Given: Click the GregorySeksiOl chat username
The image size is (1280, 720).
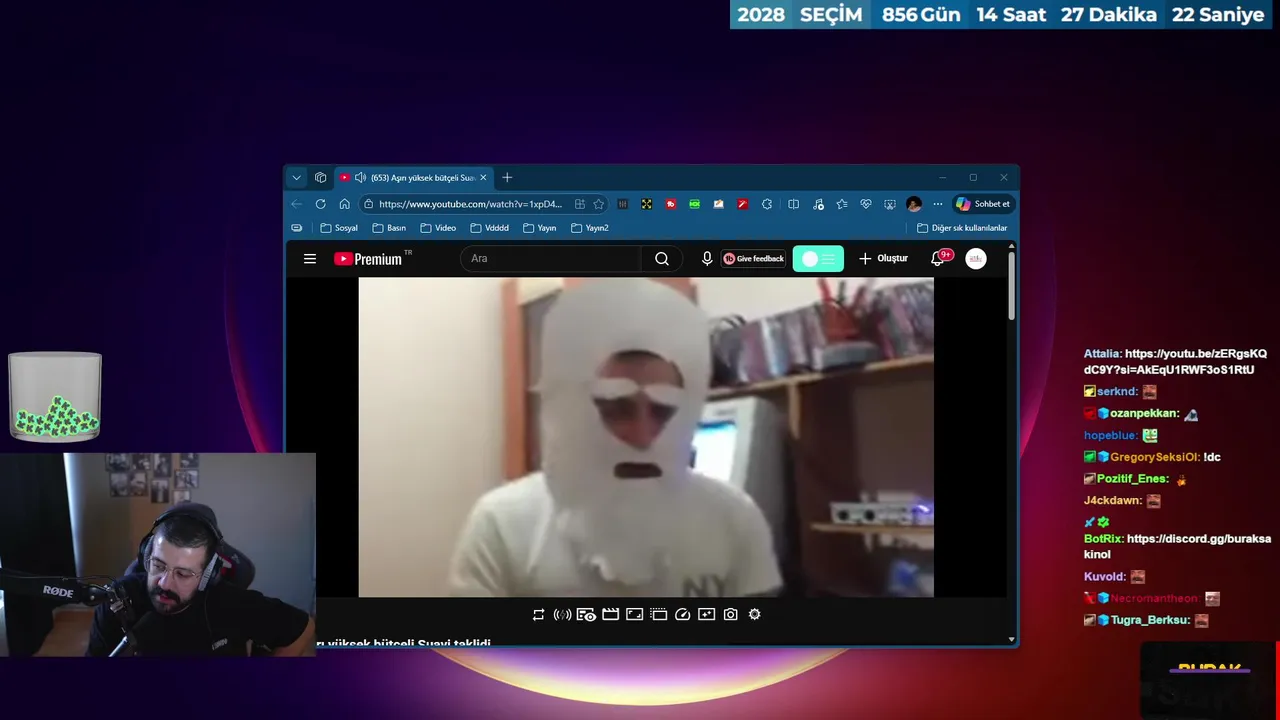Looking at the screenshot, I should [1155, 457].
